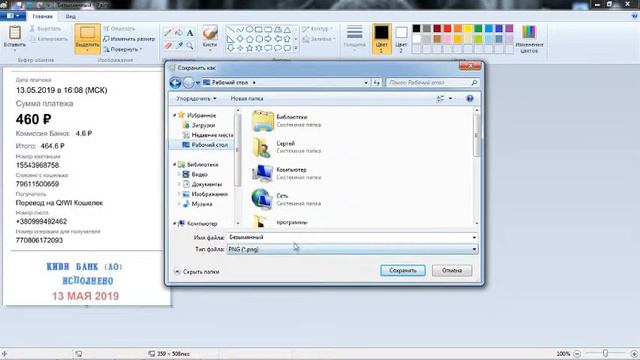Choose Color 1 (Цвет 1) box

(382, 39)
